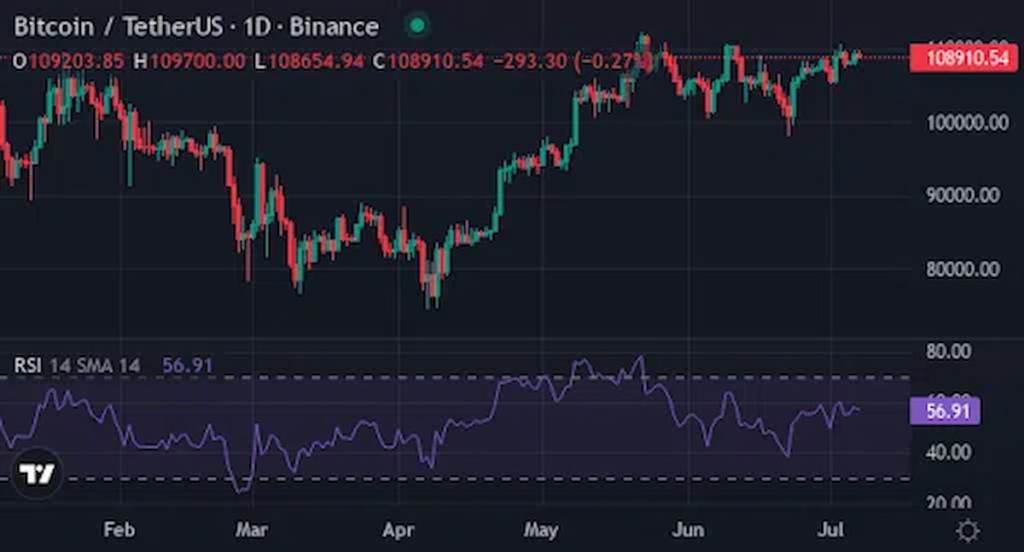Click the 40.00 RSI scale label
1024x552 pixels.
click(948, 452)
